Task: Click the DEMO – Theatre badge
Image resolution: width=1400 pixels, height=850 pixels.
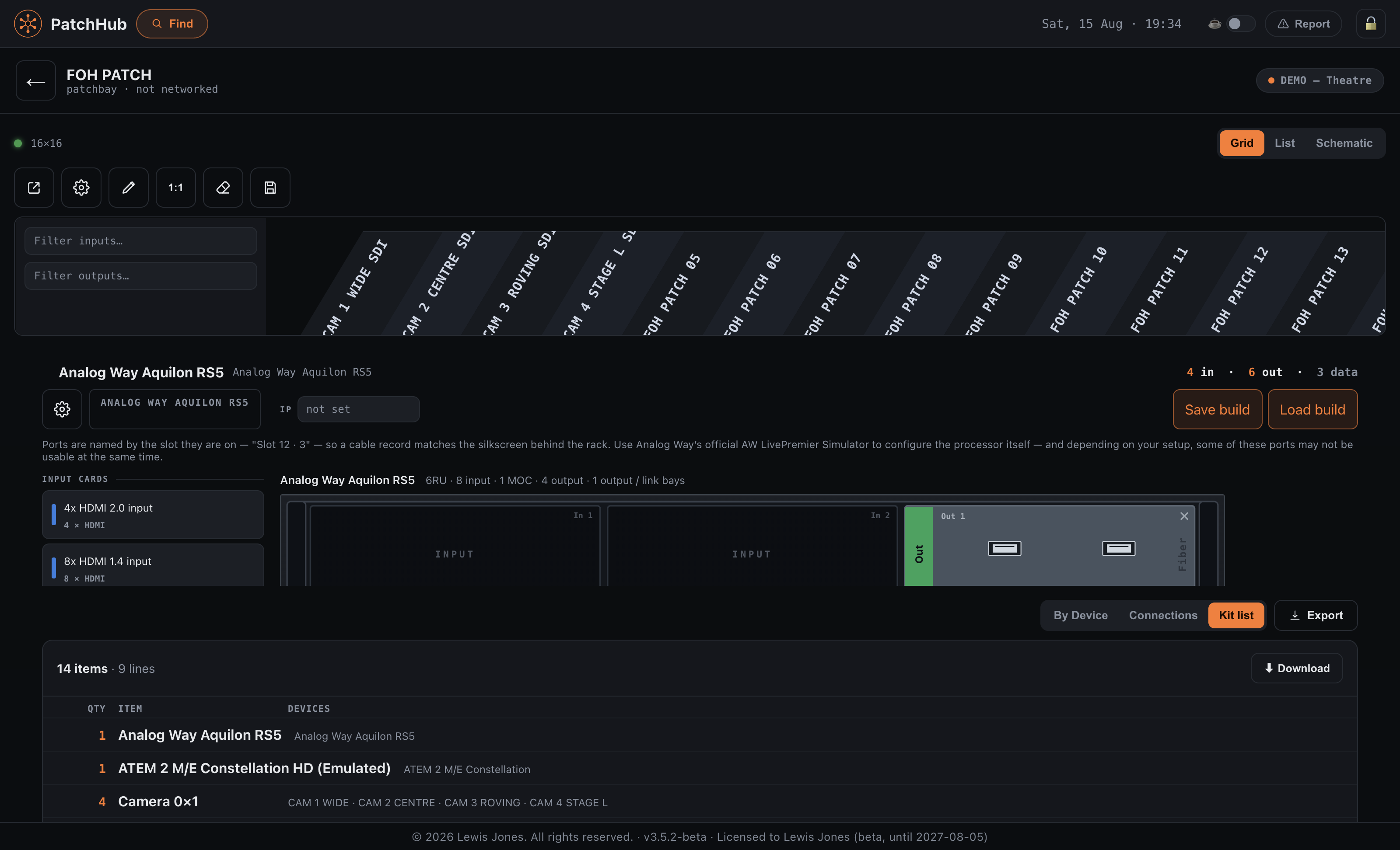Action: [1319, 80]
